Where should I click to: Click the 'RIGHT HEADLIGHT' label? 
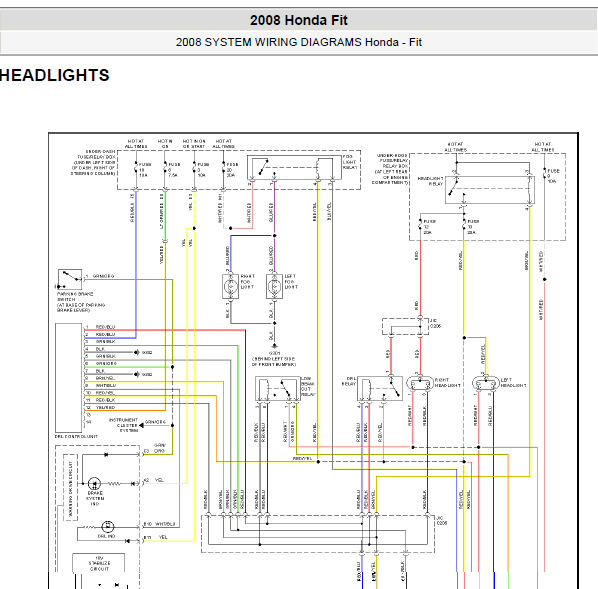[447, 383]
